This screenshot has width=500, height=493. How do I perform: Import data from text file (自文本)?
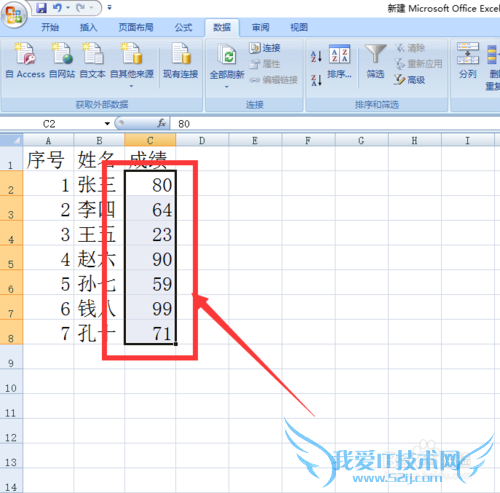[x=93, y=60]
